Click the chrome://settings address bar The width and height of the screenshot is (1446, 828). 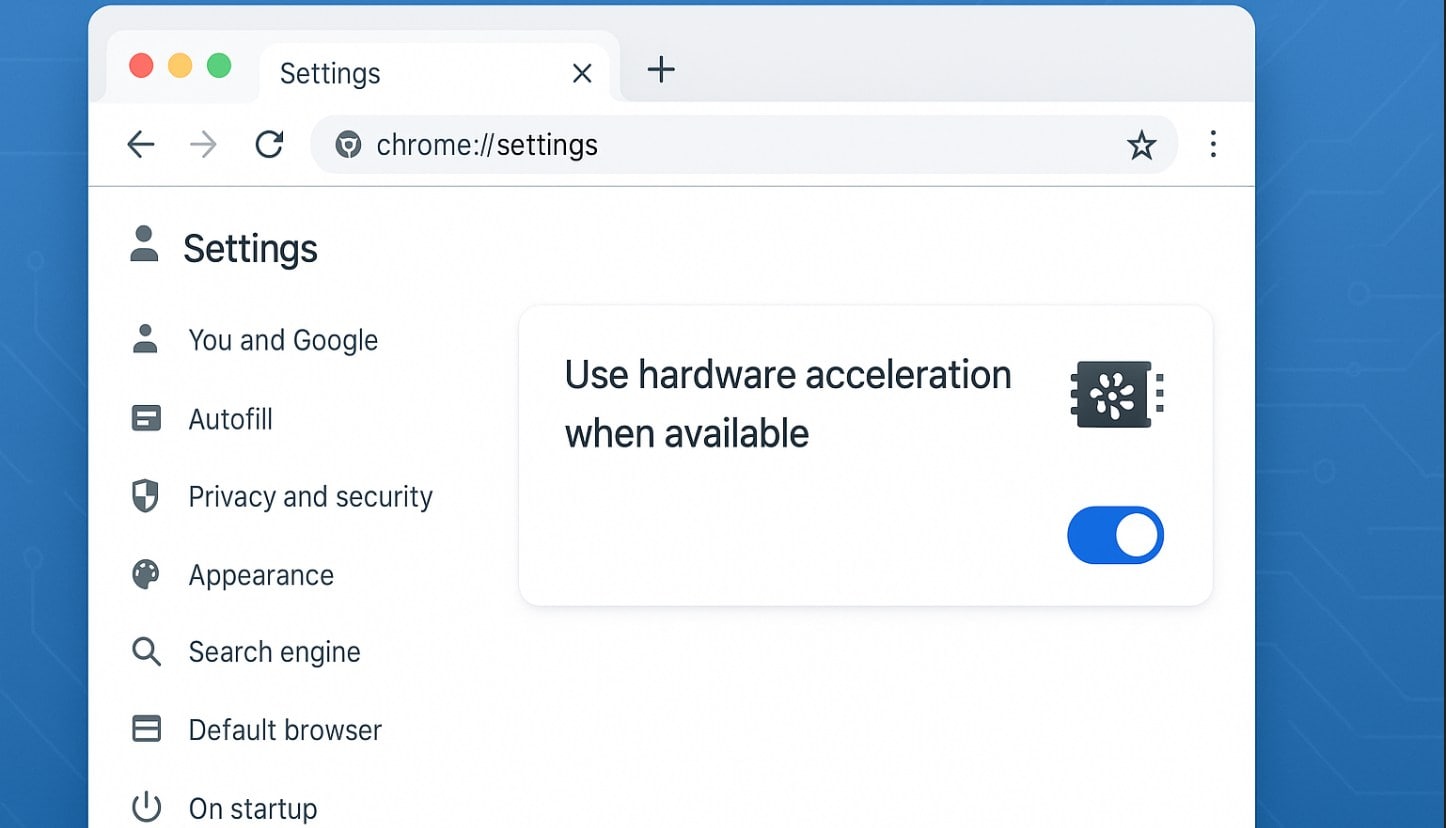[x=487, y=144]
